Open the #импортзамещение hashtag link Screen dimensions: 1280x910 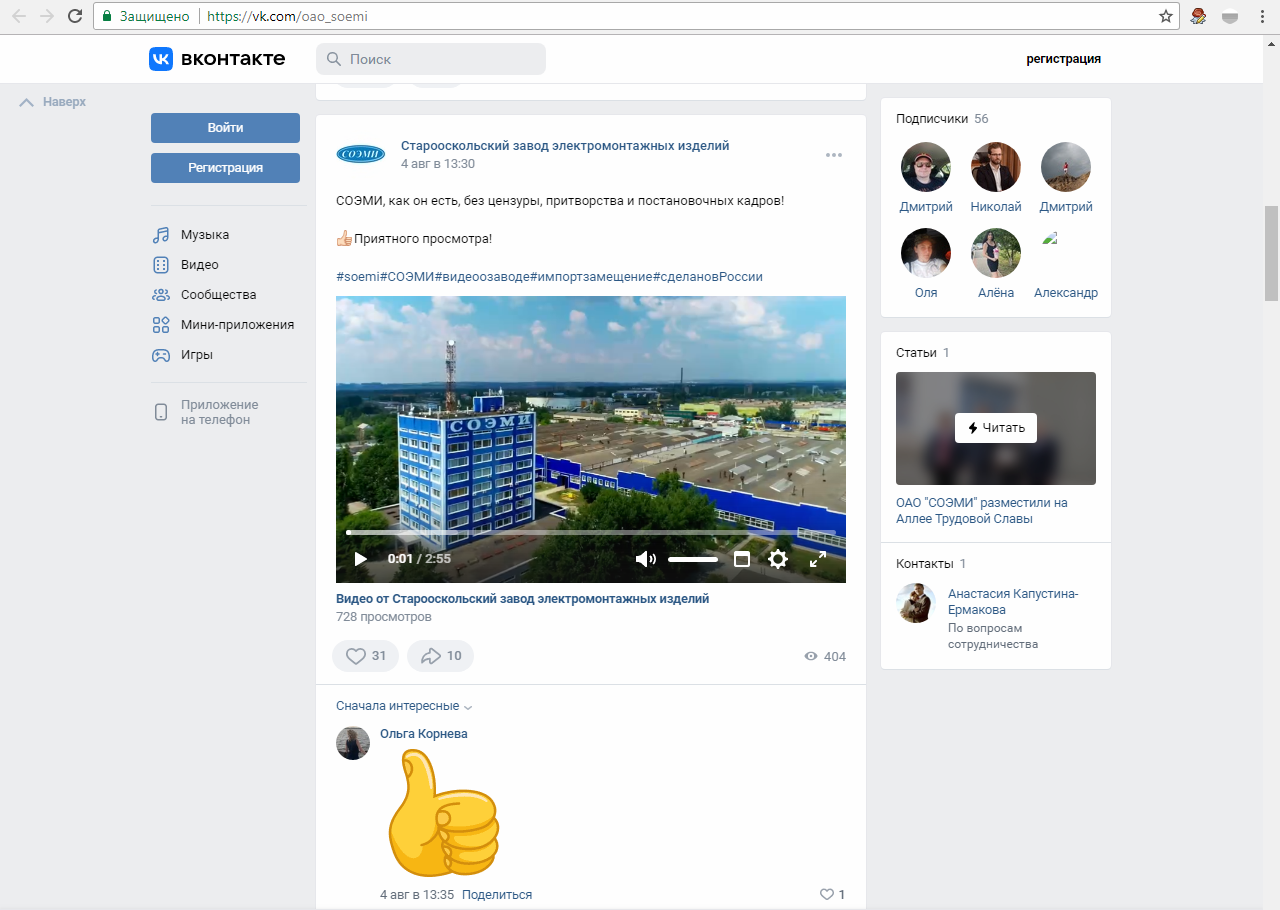click(591, 277)
